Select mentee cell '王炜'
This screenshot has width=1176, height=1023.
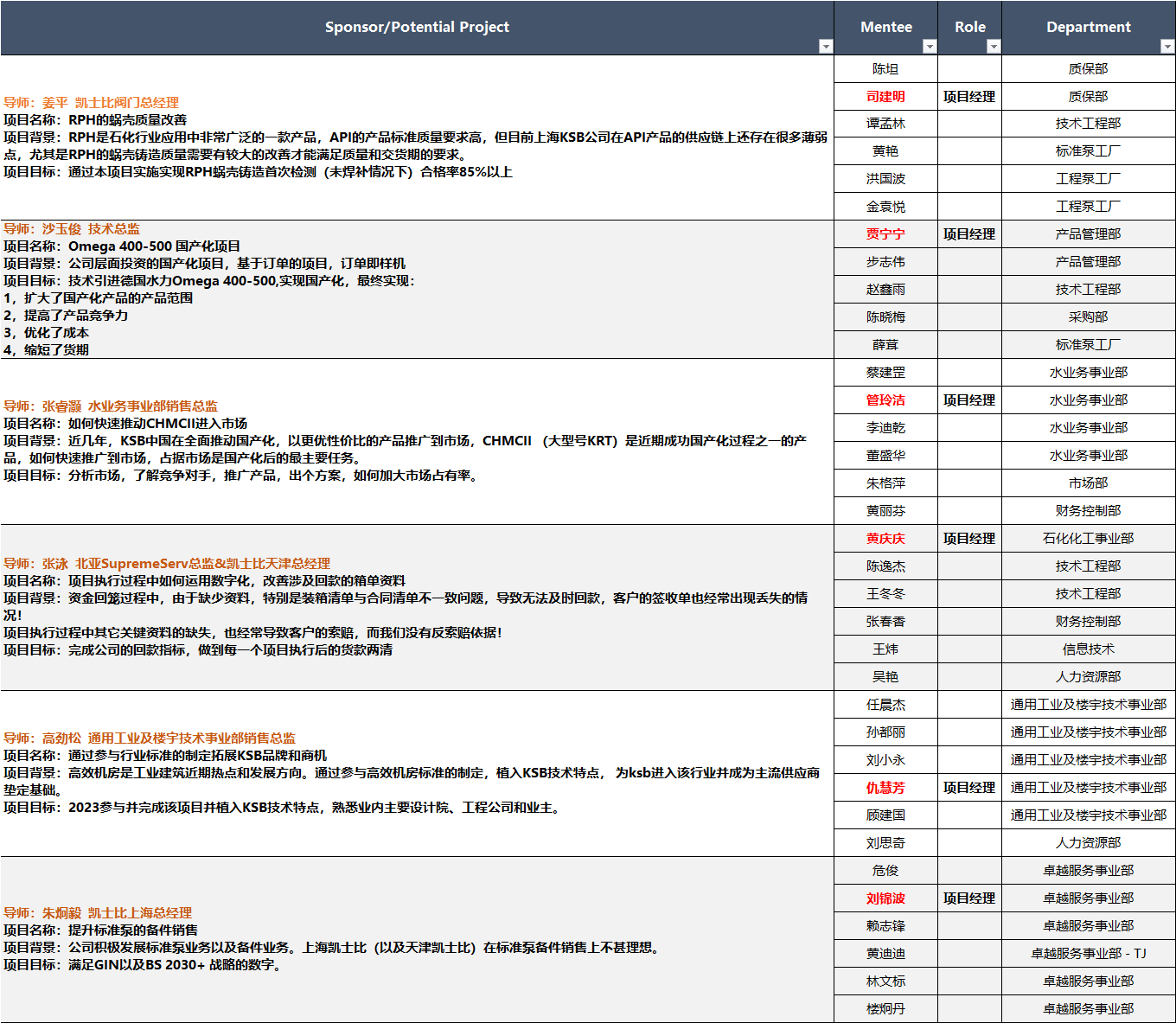pyautogui.click(x=885, y=649)
